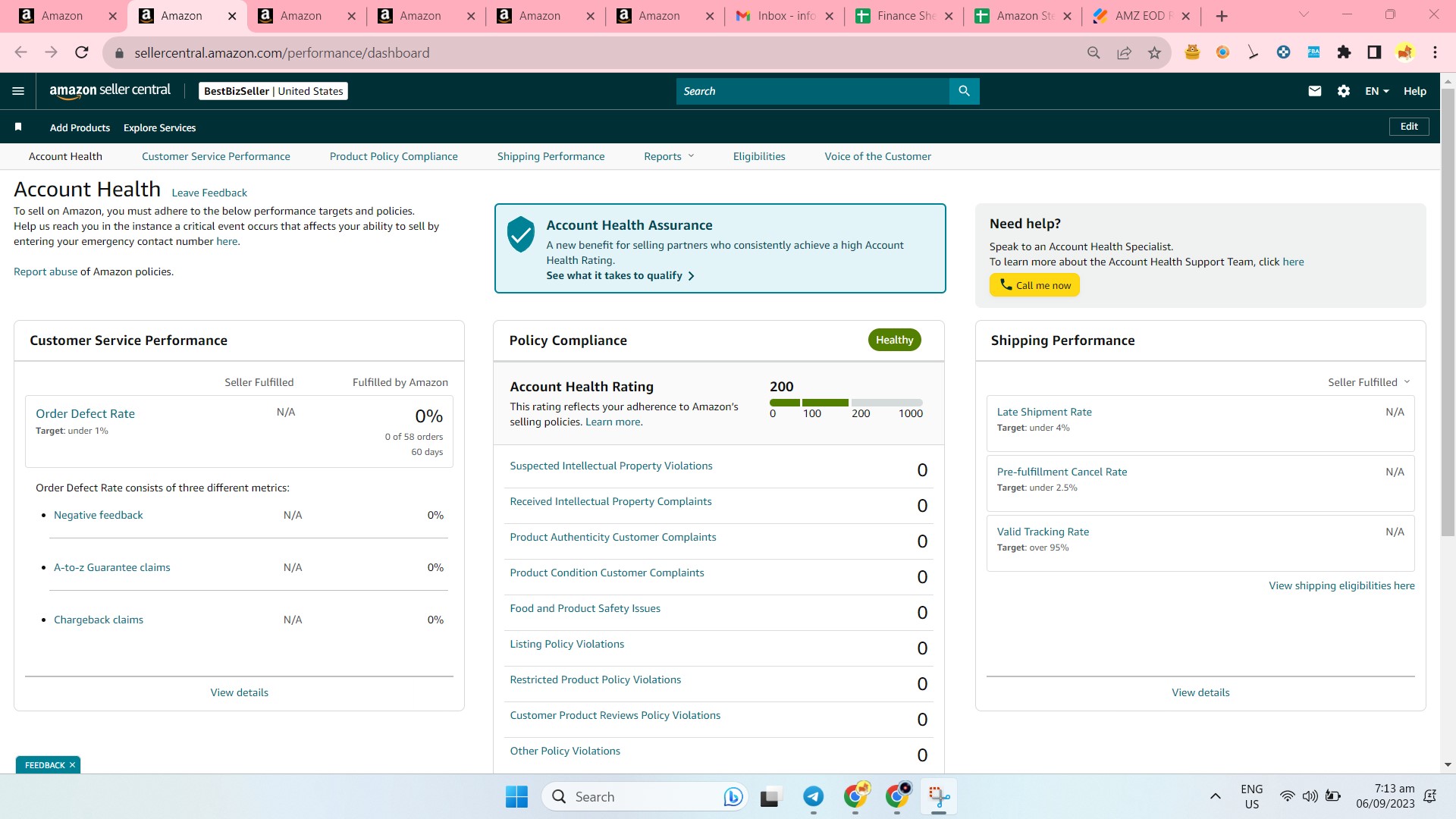This screenshot has width=1456, height=819.
Task: Open the browser tab search dropdown
Action: (1304, 15)
